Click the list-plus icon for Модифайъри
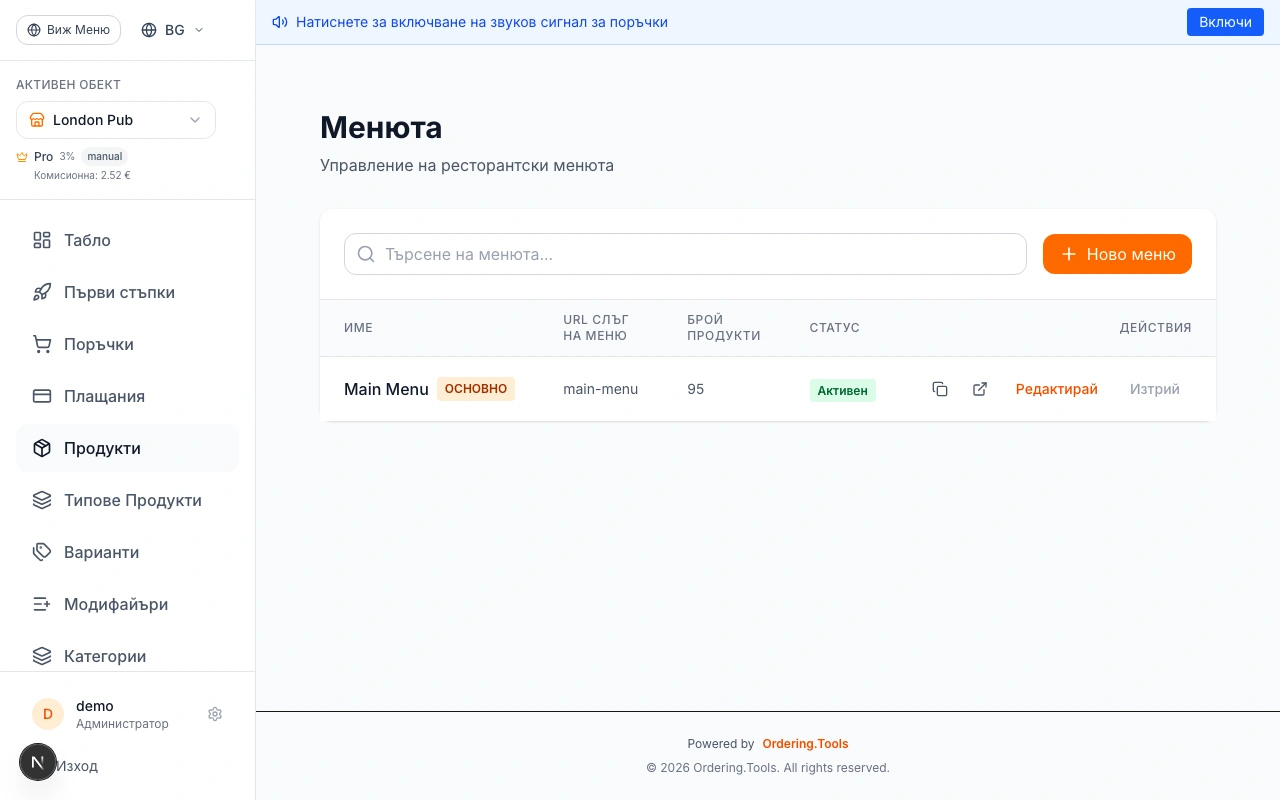The height and width of the screenshot is (800, 1280). click(42, 604)
